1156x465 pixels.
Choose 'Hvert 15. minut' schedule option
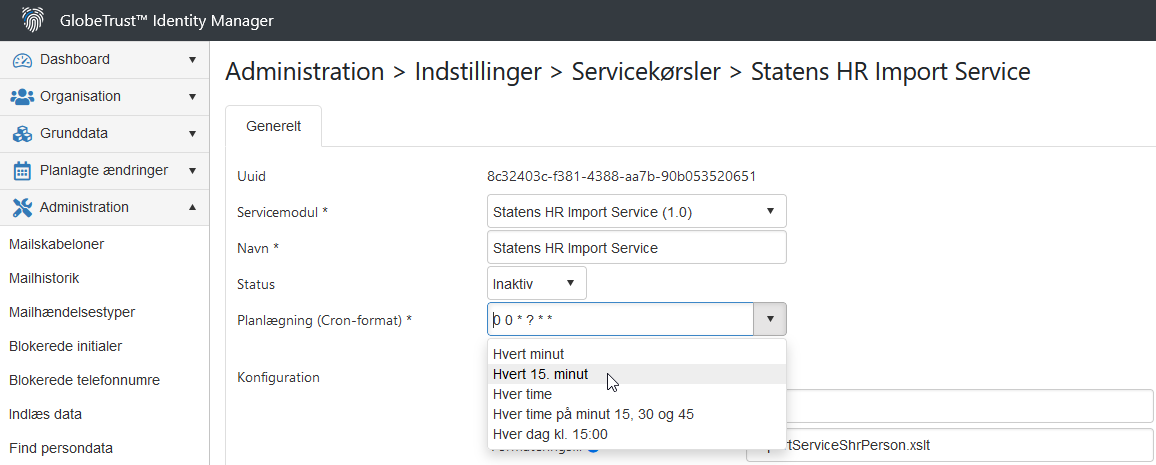click(x=637, y=374)
